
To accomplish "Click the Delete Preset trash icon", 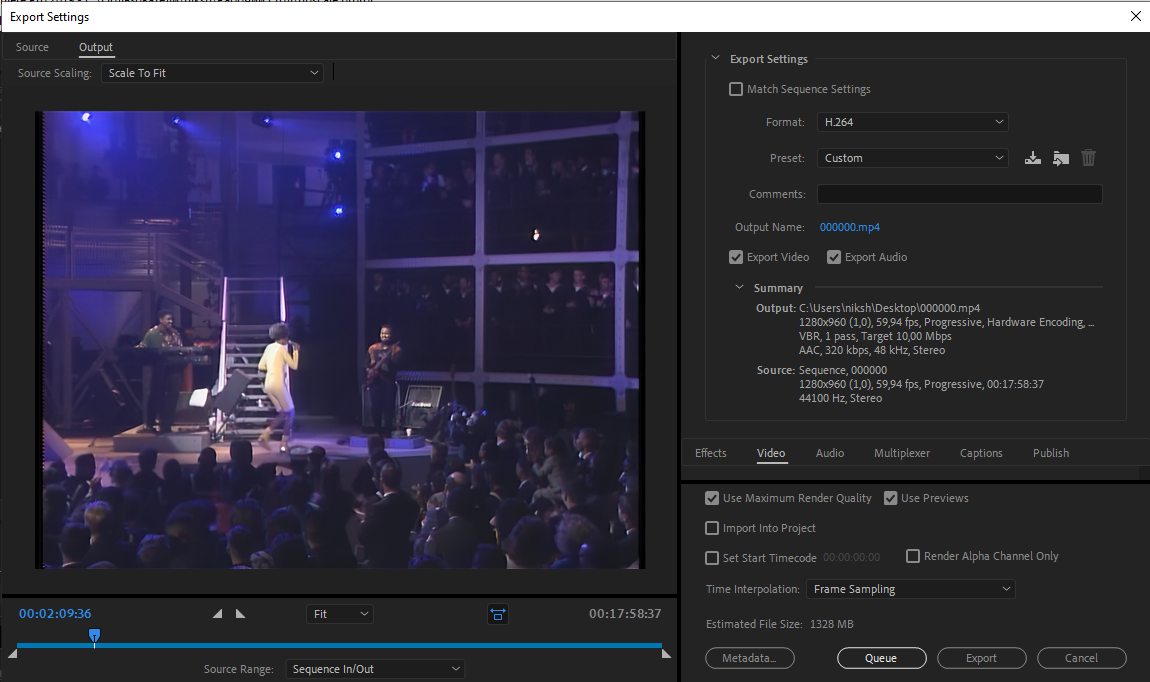I will [x=1088, y=158].
